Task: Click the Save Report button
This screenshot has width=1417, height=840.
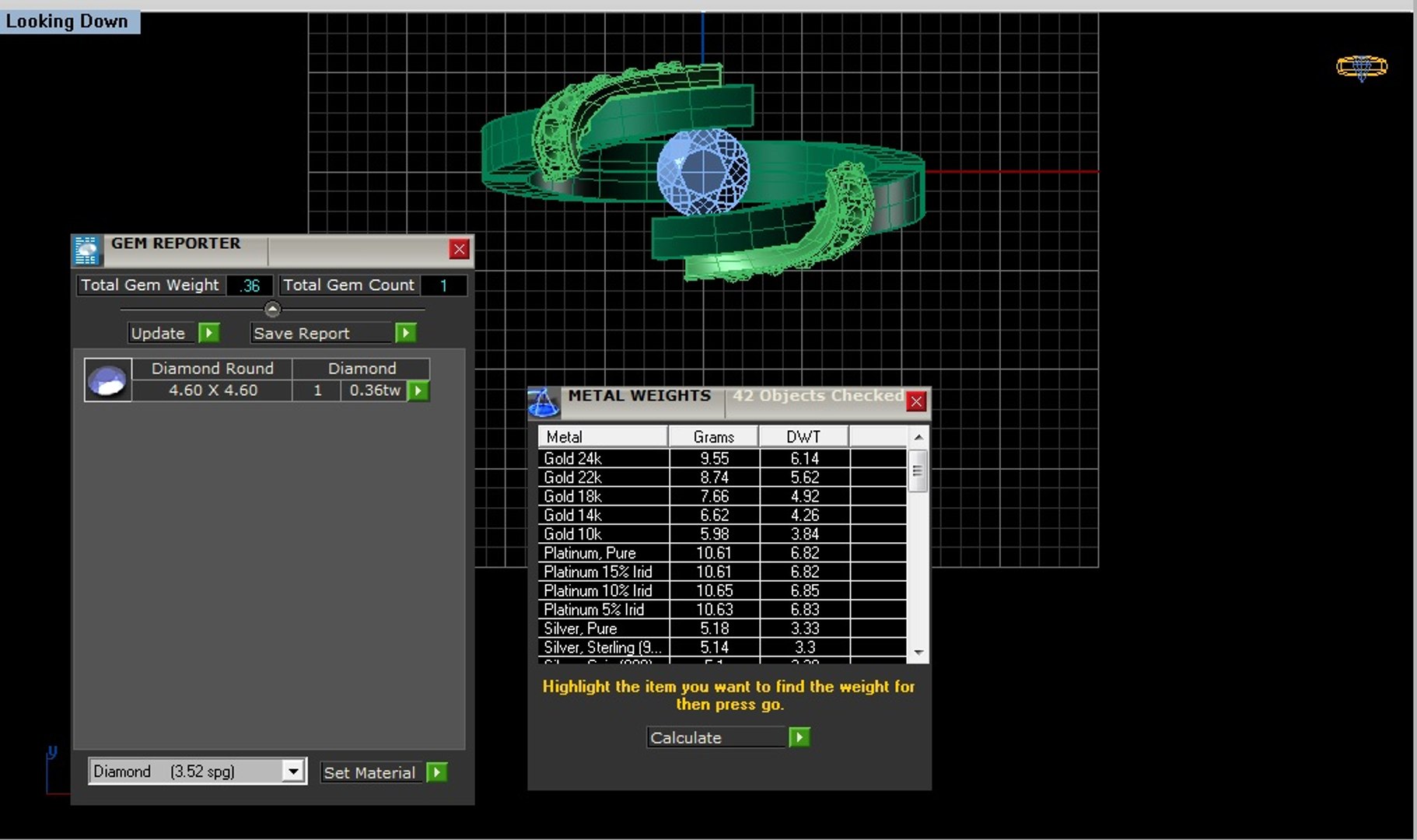Action: pyautogui.click(x=320, y=333)
